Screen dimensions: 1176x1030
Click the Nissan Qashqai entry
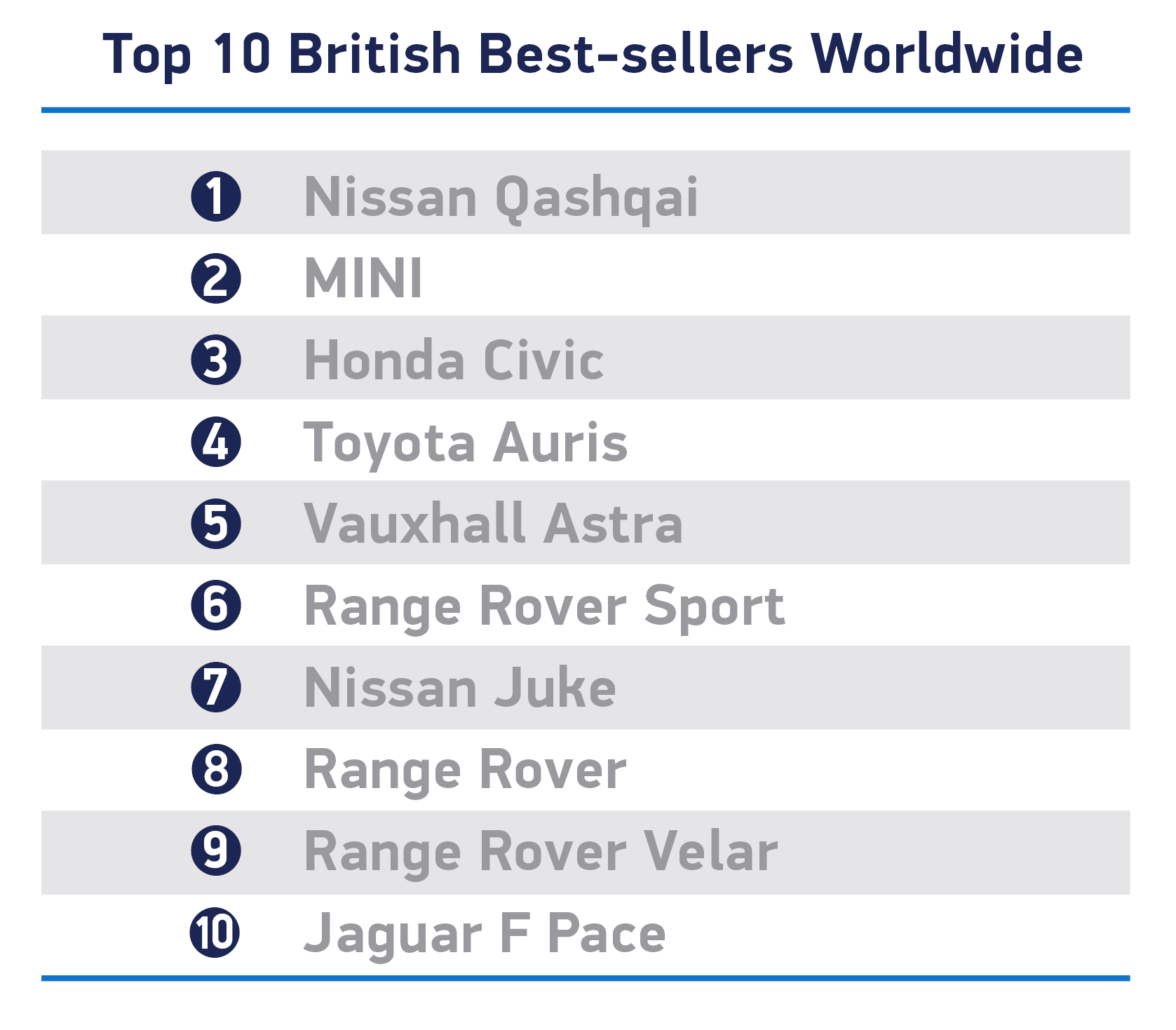501,198
